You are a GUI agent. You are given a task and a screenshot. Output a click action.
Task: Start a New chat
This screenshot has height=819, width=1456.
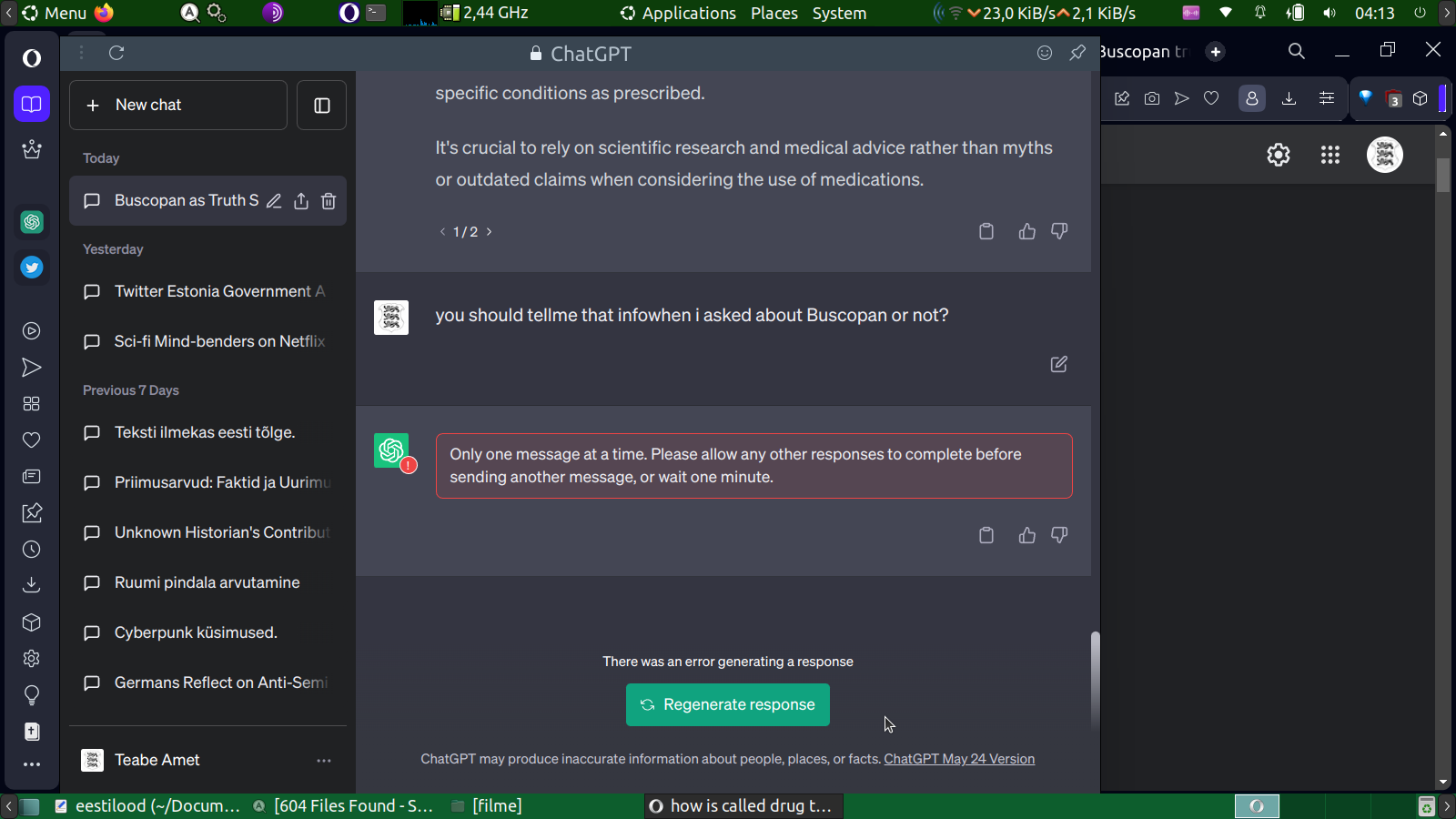(178, 106)
